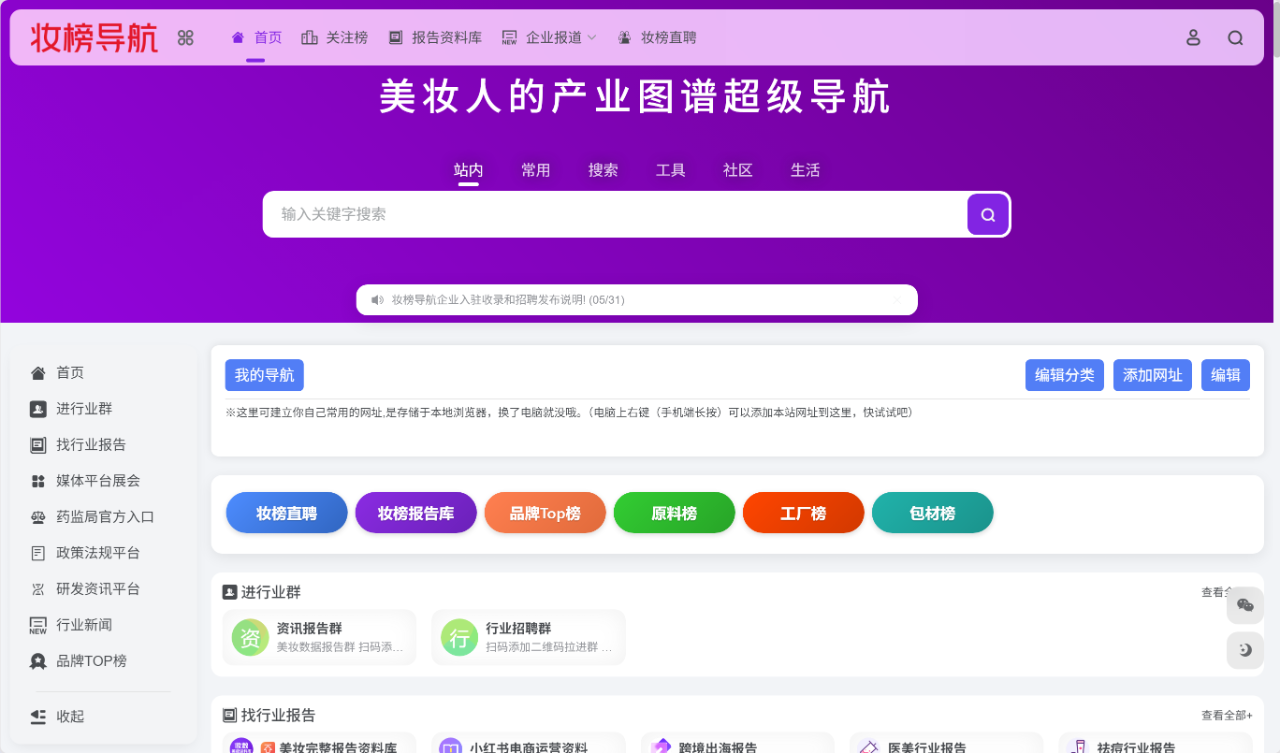Click the 添加网址 button
Screen dimensions: 1280x753
pos(1152,375)
